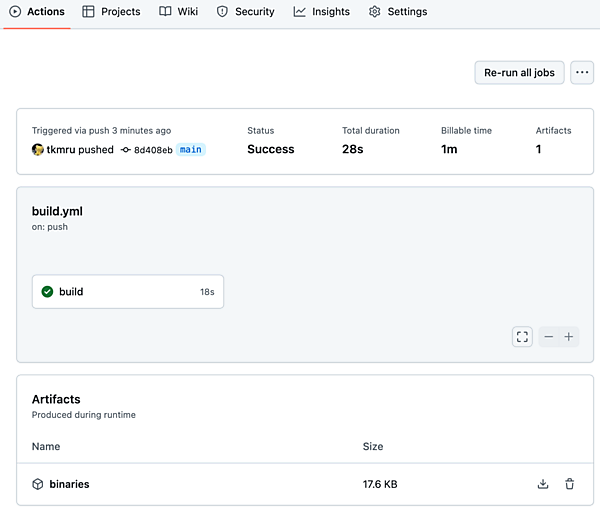This screenshot has width=600, height=513.
Task: View the Insights tab
Action: 322,12
